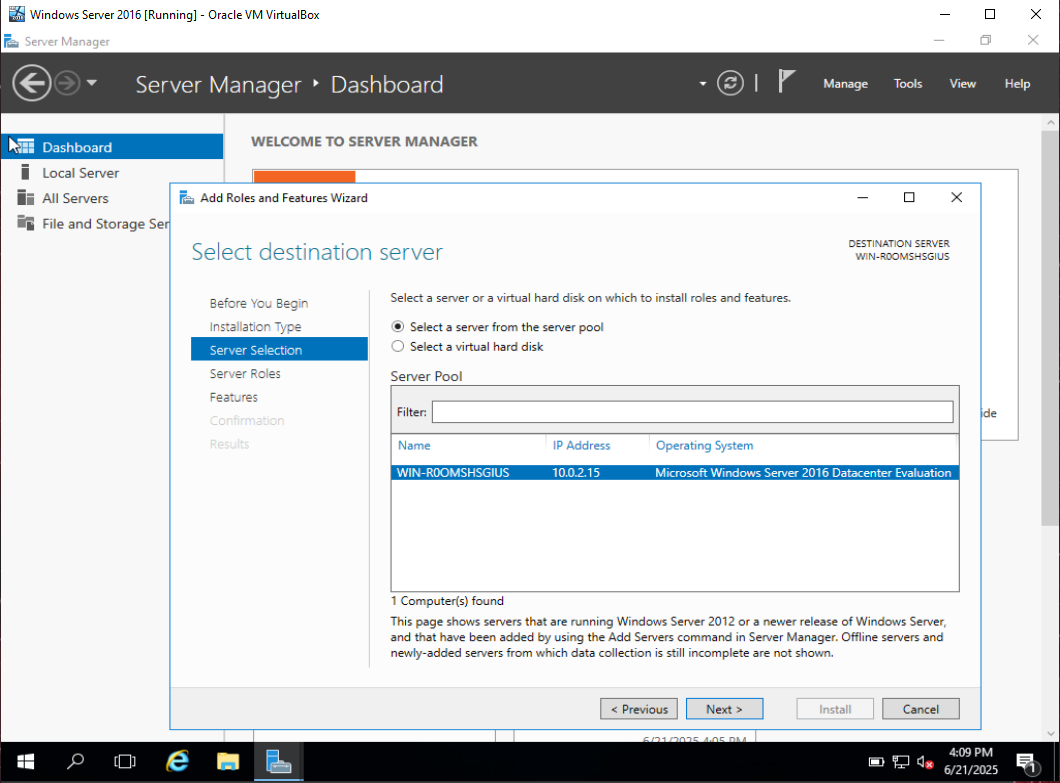Open the Tools menu
This screenshot has width=1060, height=783.
coord(907,84)
